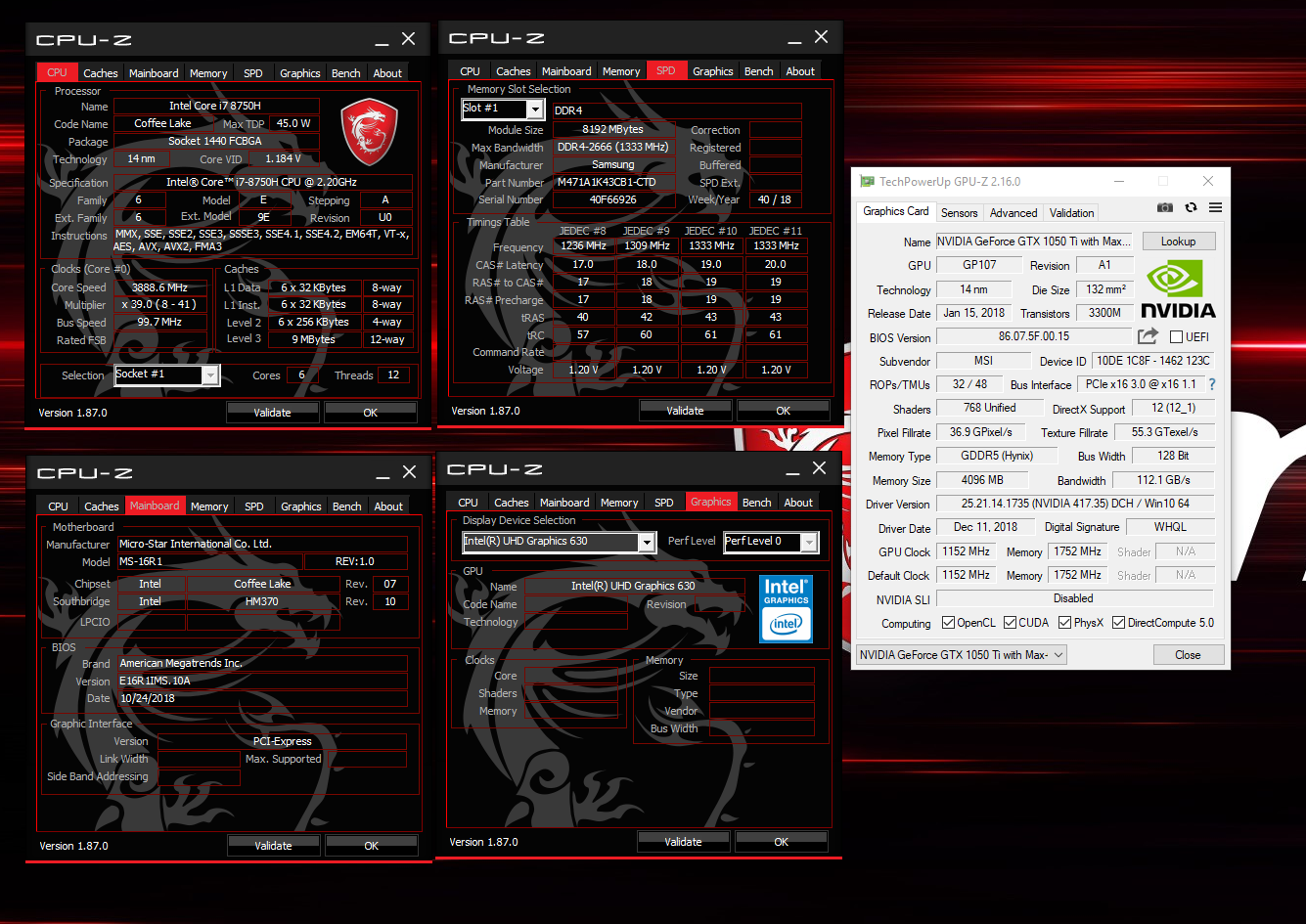Click the Lookup button in GPU-Z

[1178, 242]
